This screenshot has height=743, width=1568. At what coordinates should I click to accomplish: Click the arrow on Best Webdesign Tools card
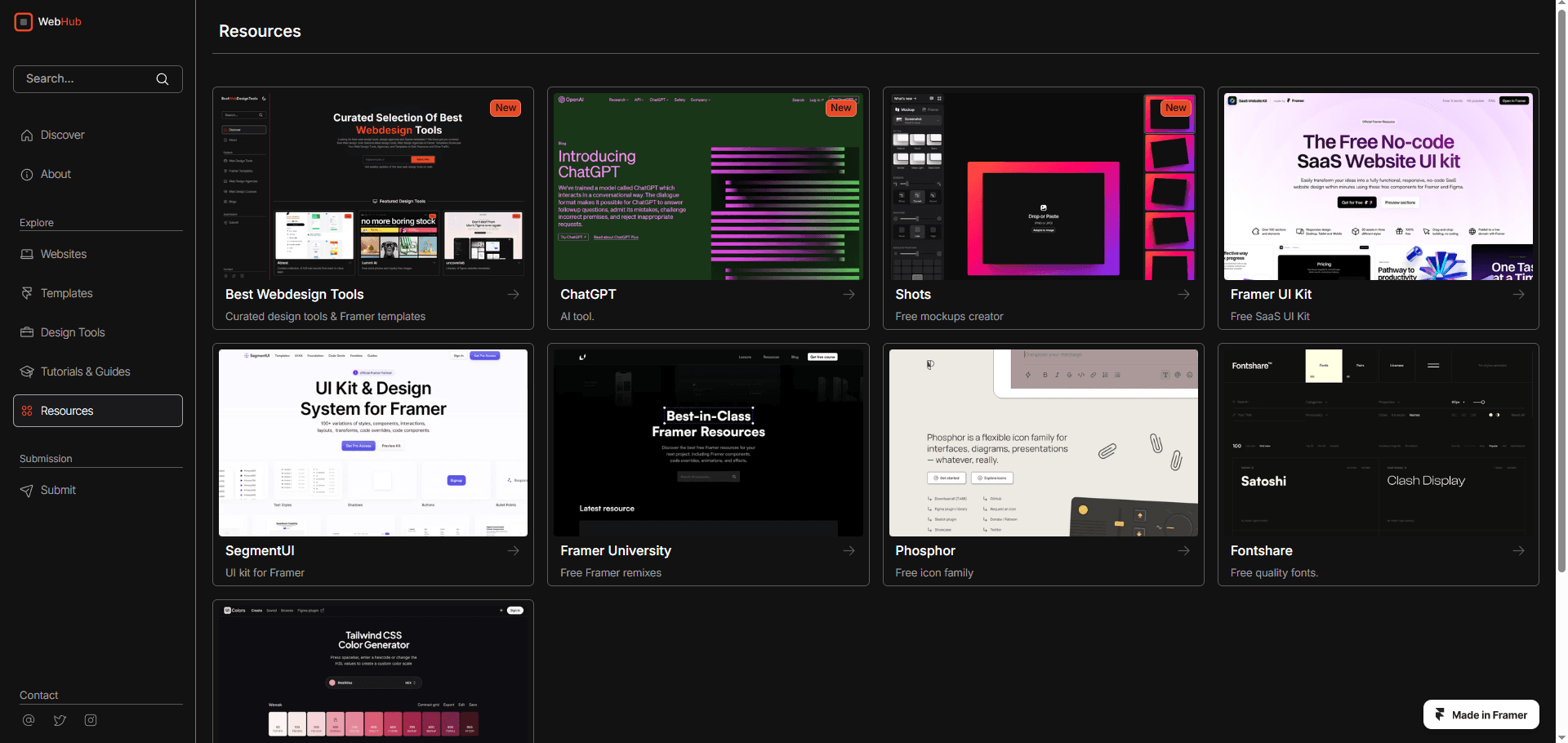point(514,294)
